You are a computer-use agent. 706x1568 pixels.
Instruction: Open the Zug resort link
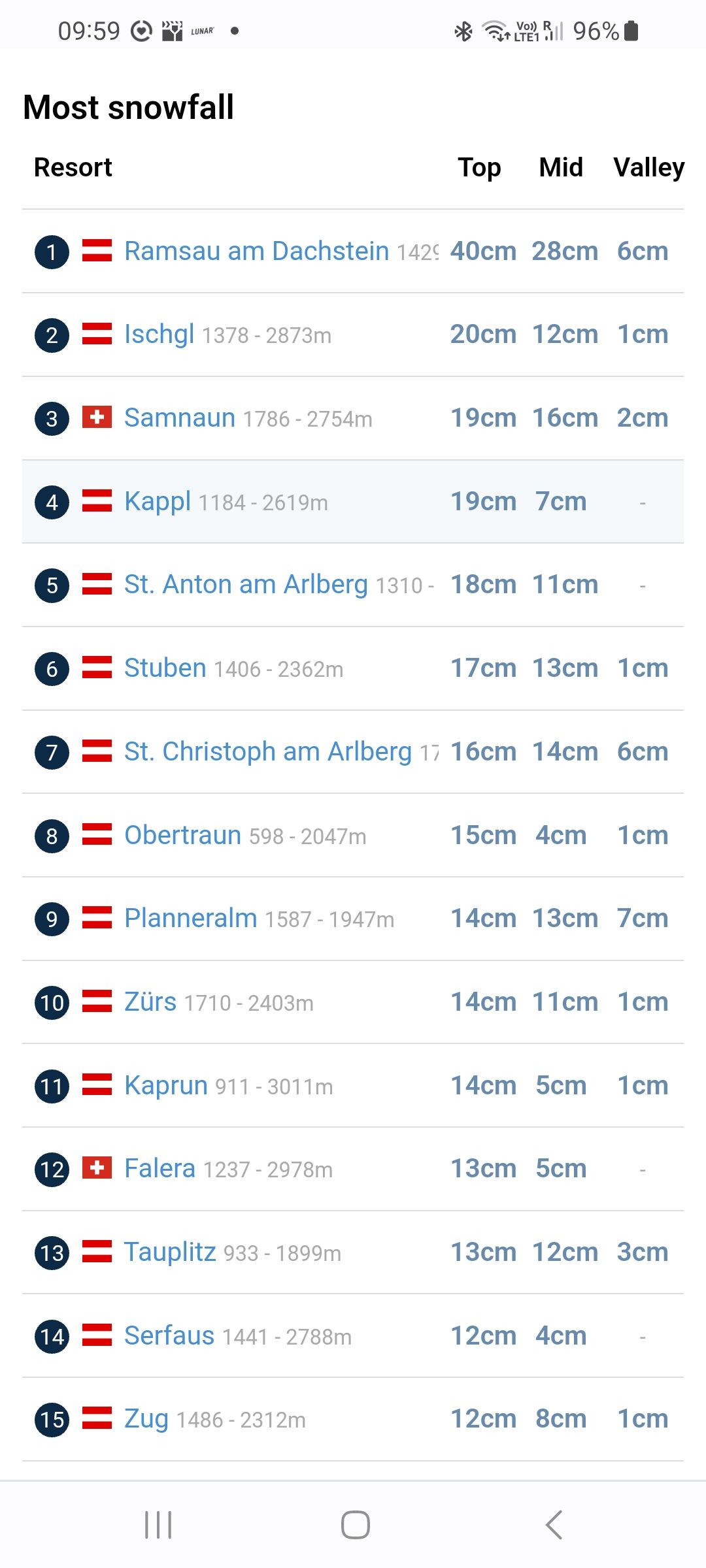click(x=146, y=1418)
